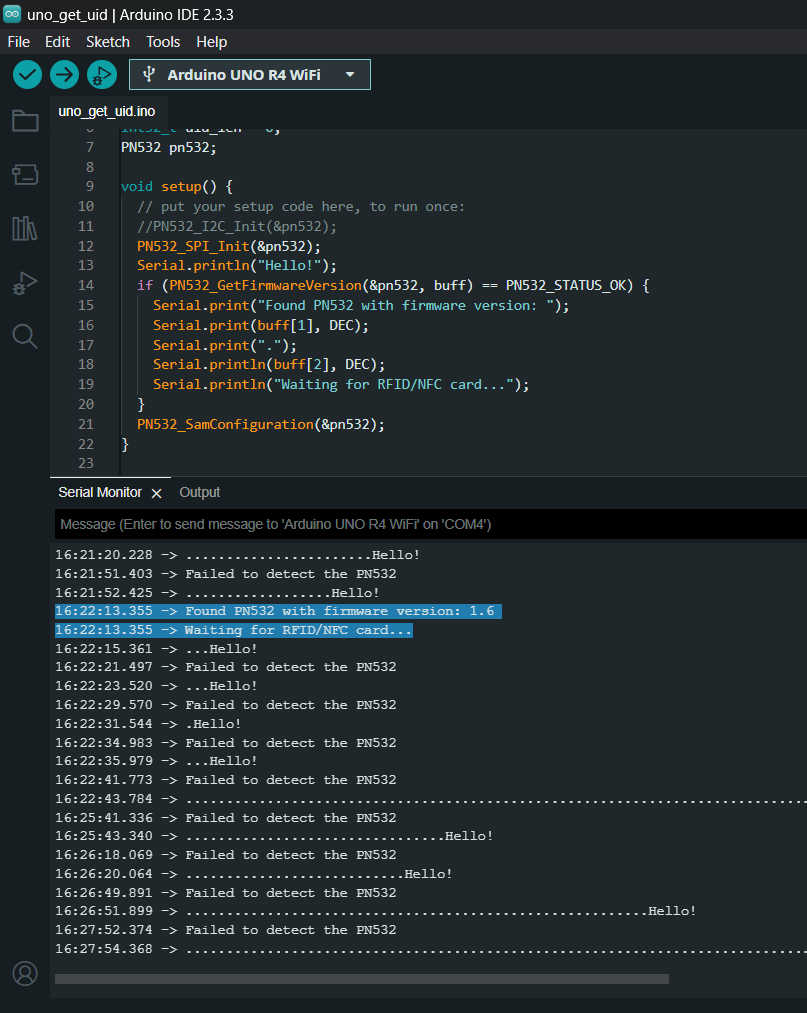Image resolution: width=807 pixels, height=1013 pixels.
Task: Close the Serial Monitor tab
Action: 156,493
